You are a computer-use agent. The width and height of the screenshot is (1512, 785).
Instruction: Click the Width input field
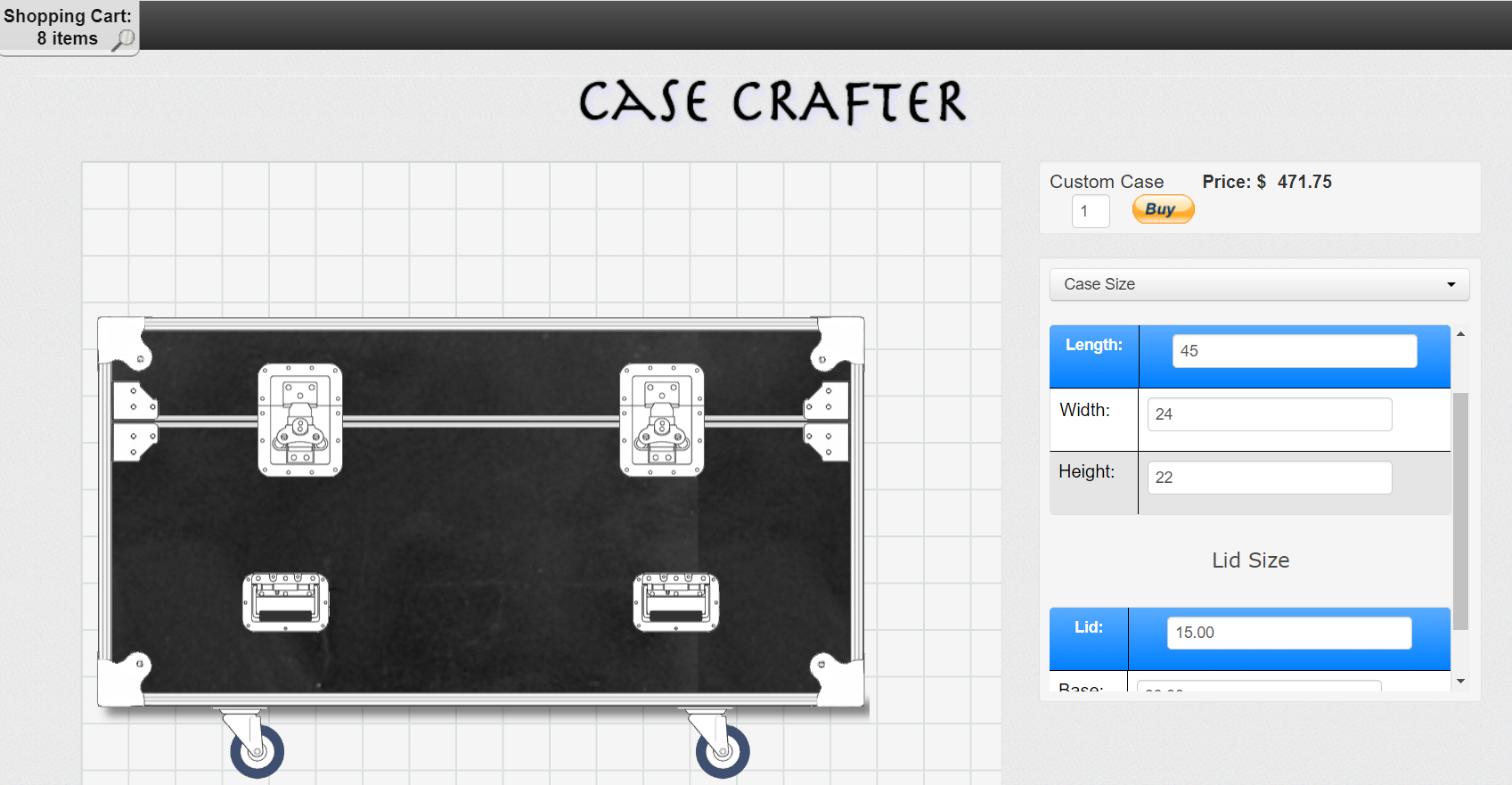click(1269, 414)
